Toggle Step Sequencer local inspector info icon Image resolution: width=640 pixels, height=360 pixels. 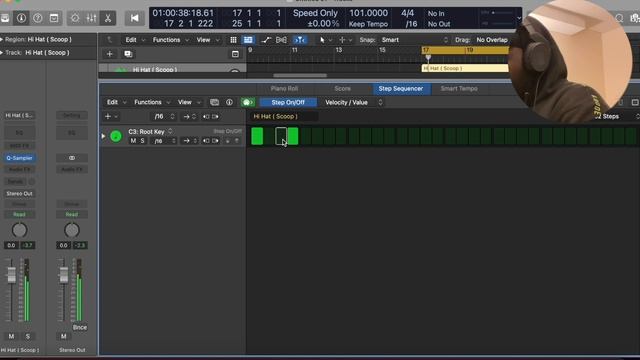229,102
